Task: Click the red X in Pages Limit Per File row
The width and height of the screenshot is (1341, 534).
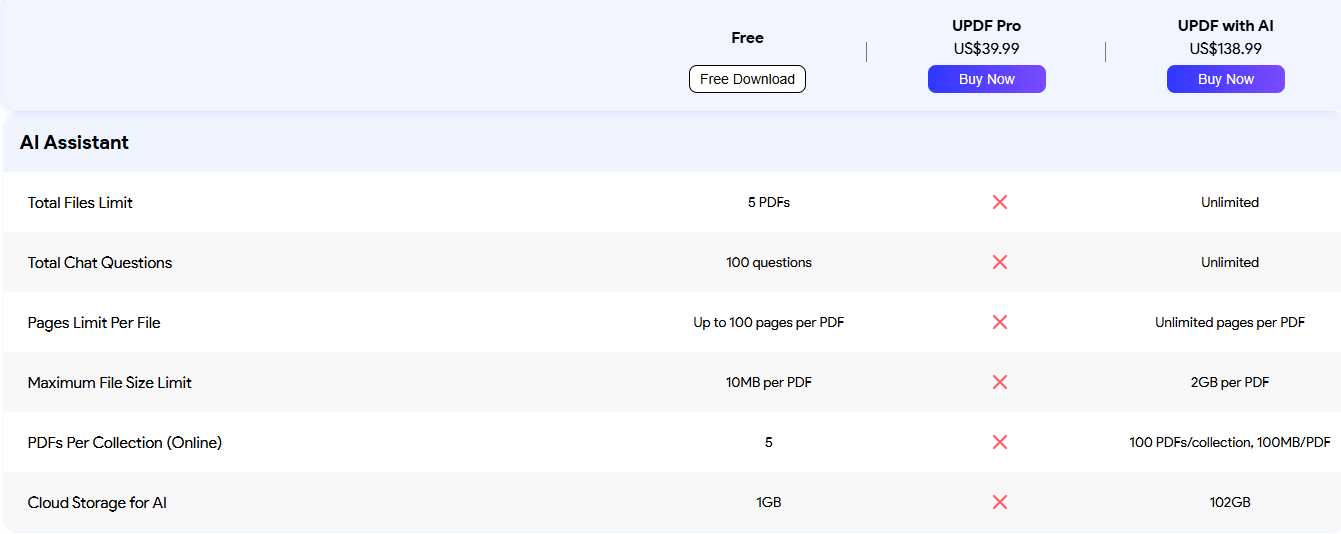Action: point(999,322)
